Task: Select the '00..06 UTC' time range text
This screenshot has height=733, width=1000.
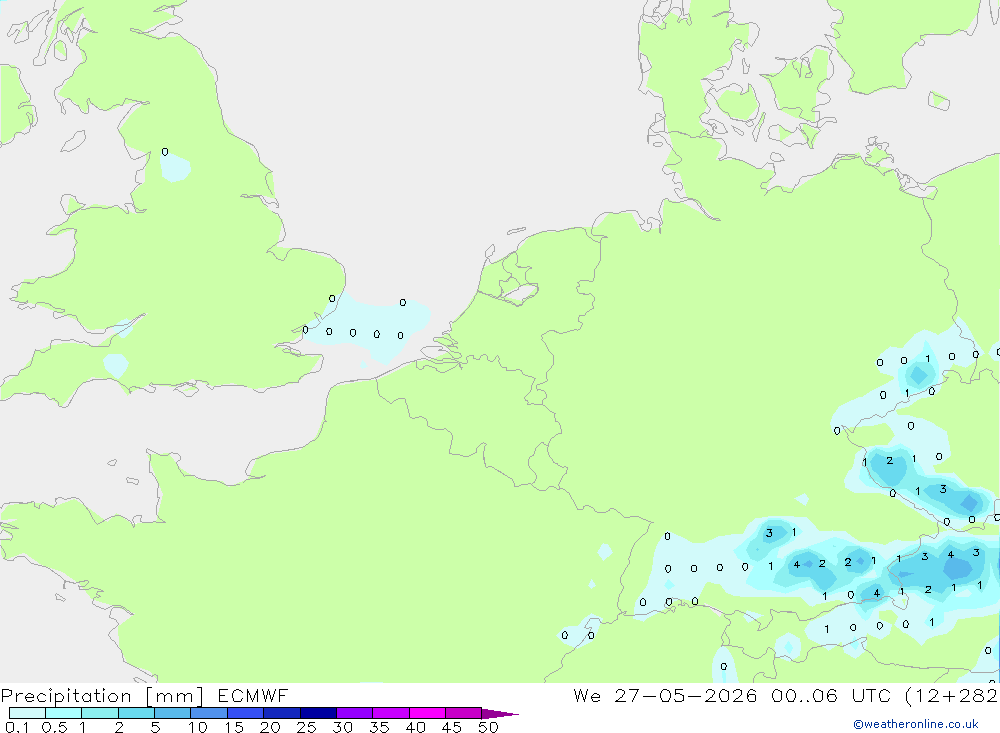Action: tap(831, 695)
